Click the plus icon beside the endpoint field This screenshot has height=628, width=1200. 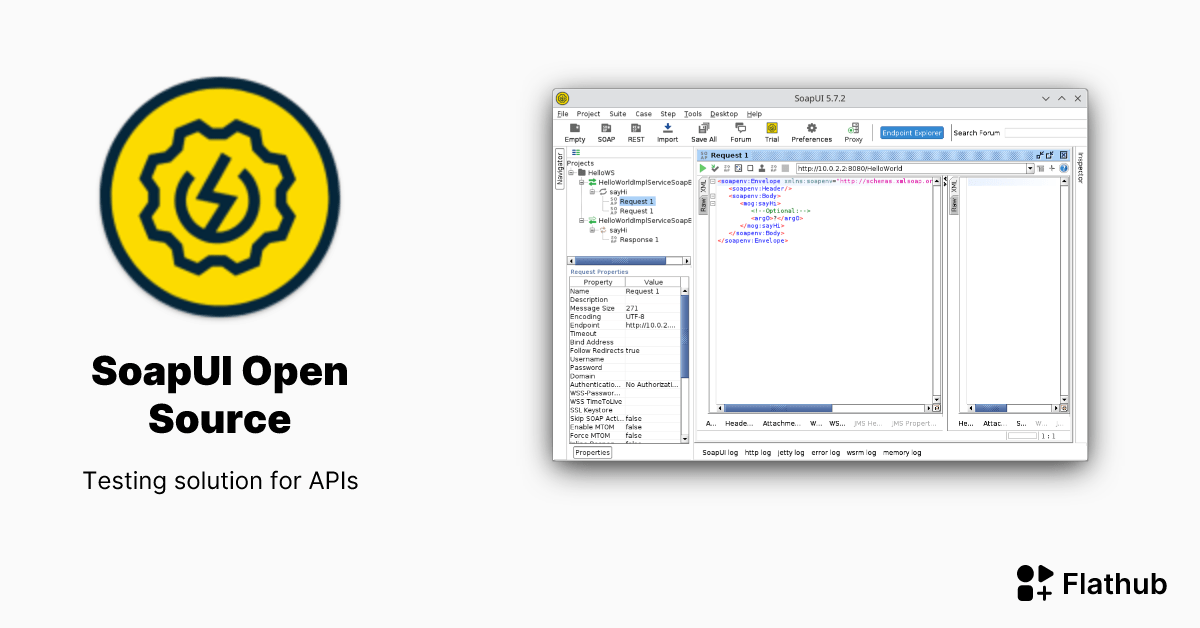tap(1051, 168)
